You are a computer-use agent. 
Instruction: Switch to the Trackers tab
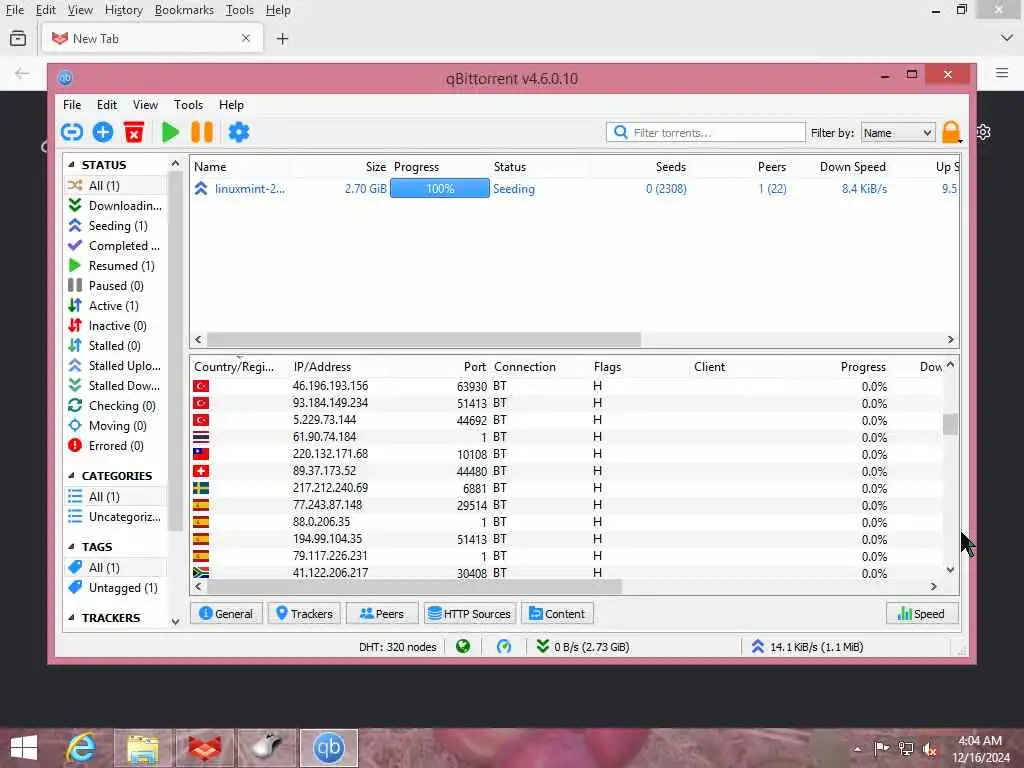[x=304, y=614]
